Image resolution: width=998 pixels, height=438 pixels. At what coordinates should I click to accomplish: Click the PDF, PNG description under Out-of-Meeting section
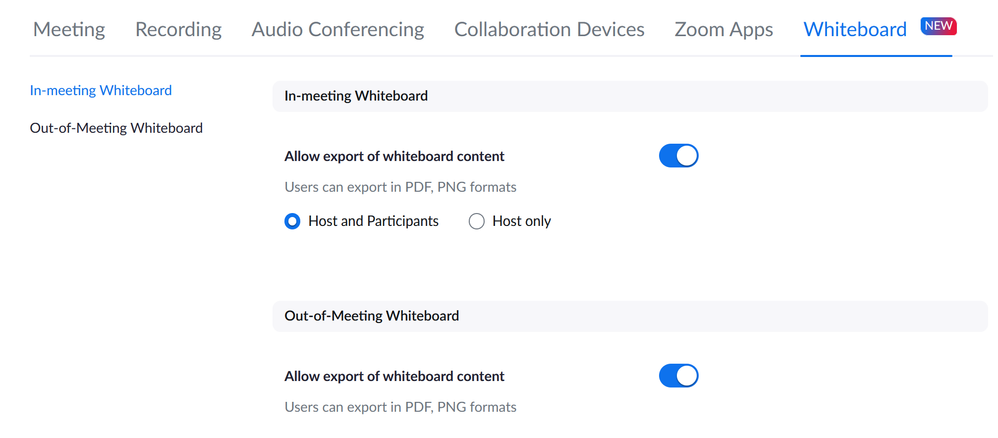point(400,407)
